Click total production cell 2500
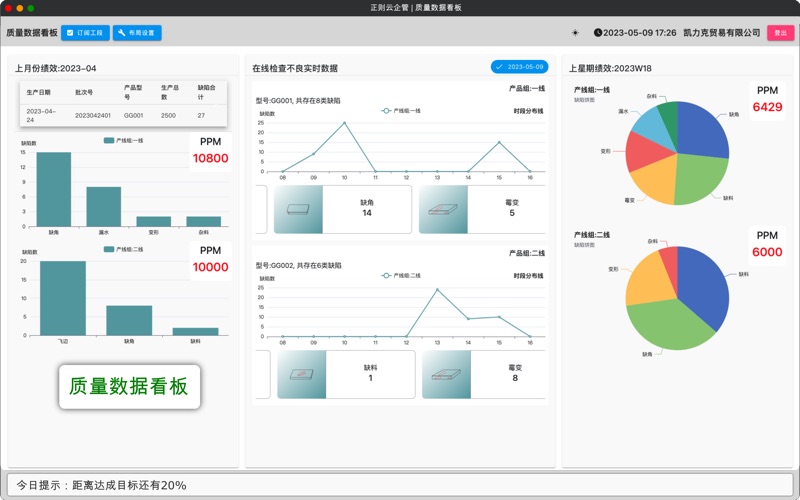This screenshot has width=800, height=500. point(168,115)
